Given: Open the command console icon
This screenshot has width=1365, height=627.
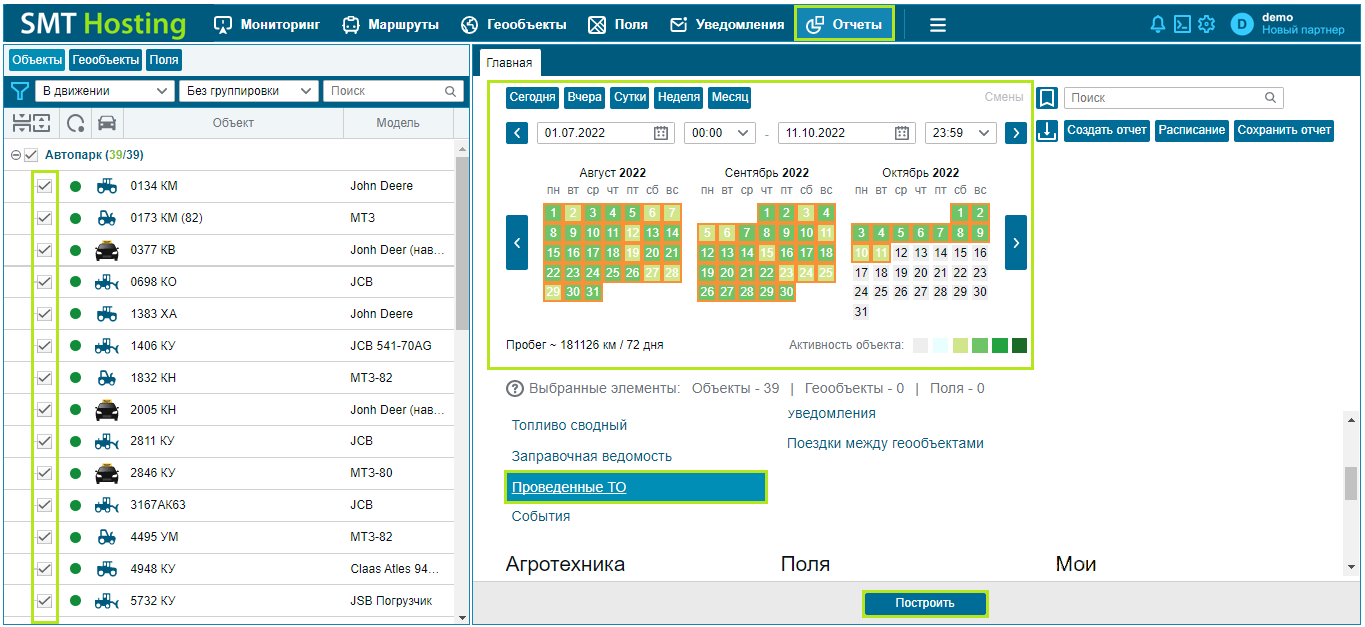Looking at the screenshot, I should [x=1182, y=25].
